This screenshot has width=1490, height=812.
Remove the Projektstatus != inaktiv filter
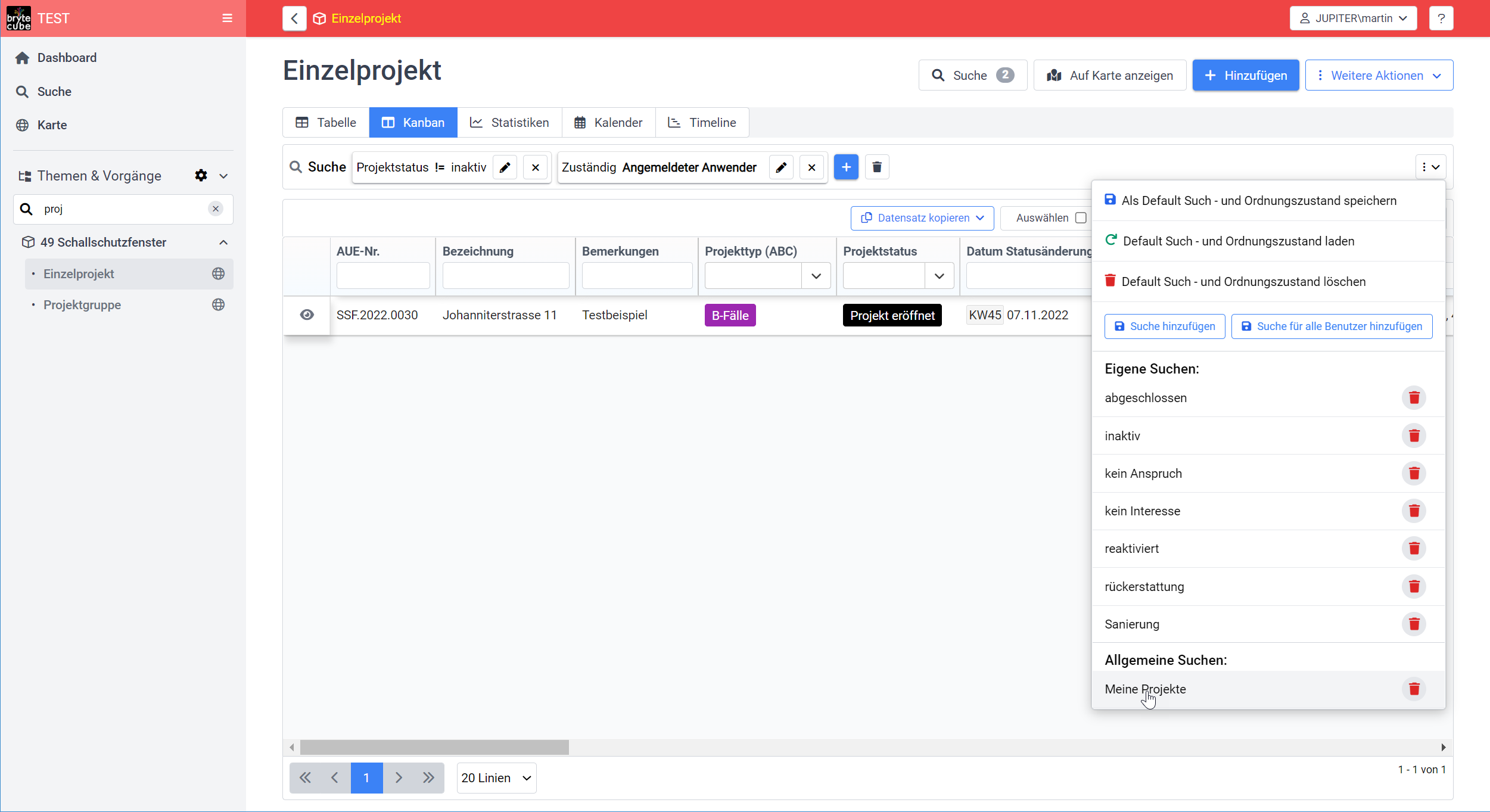pos(536,167)
